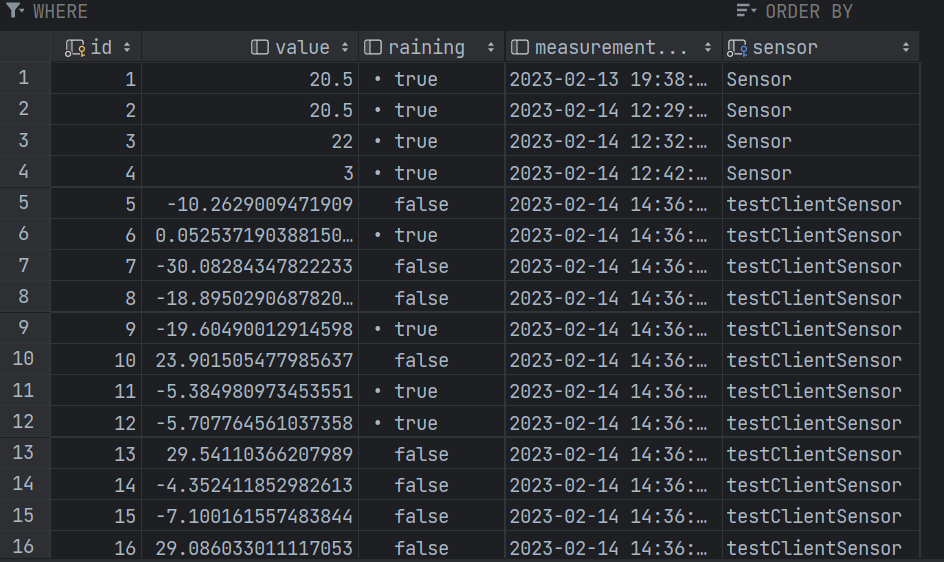This screenshot has width=944, height=562.
Task: Click the WHERE filter funnel icon
Action: (x=14, y=11)
